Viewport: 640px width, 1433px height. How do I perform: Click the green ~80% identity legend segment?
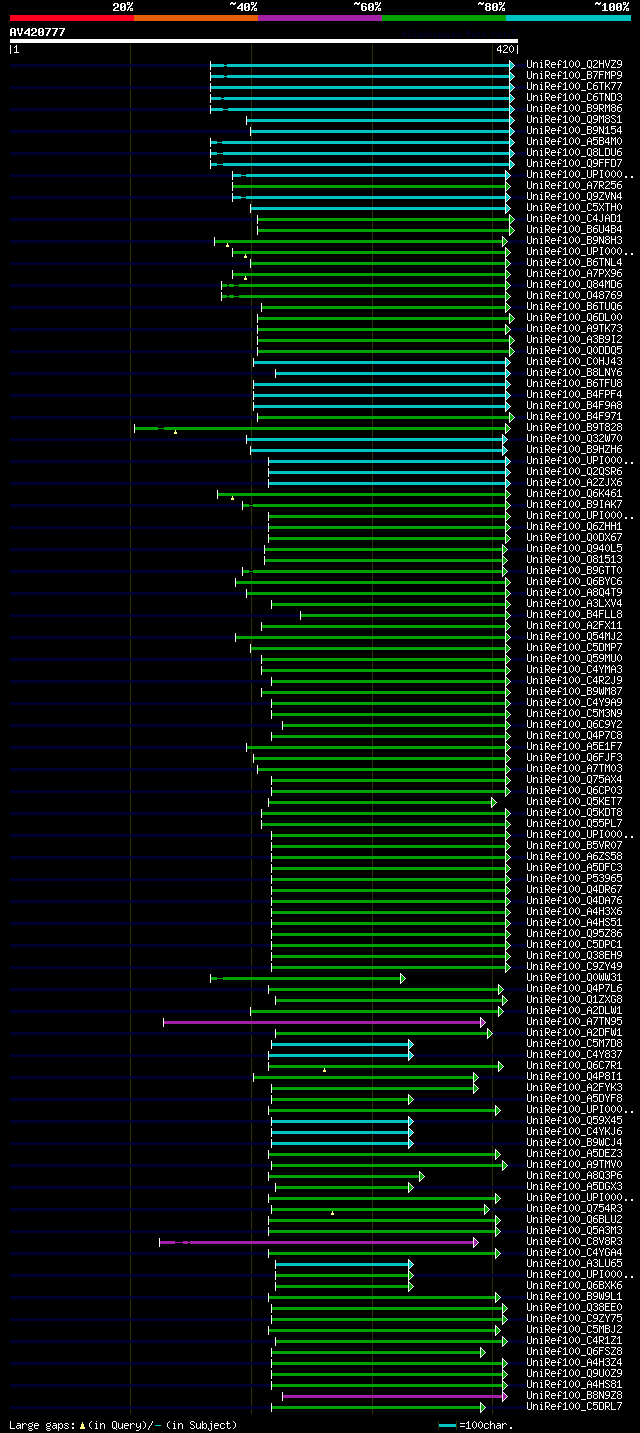click(x=443, y=18)
